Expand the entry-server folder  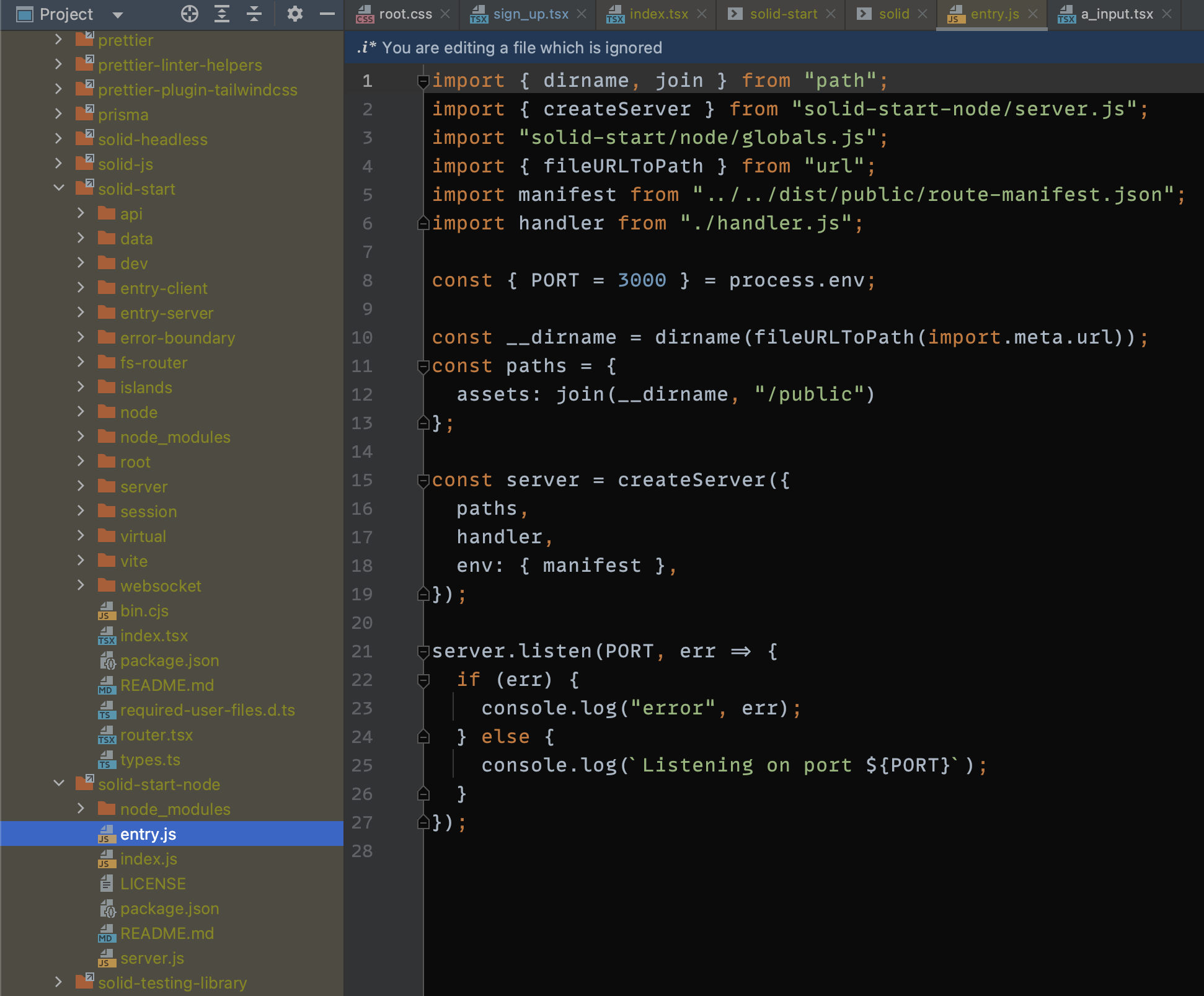[81, 313]
